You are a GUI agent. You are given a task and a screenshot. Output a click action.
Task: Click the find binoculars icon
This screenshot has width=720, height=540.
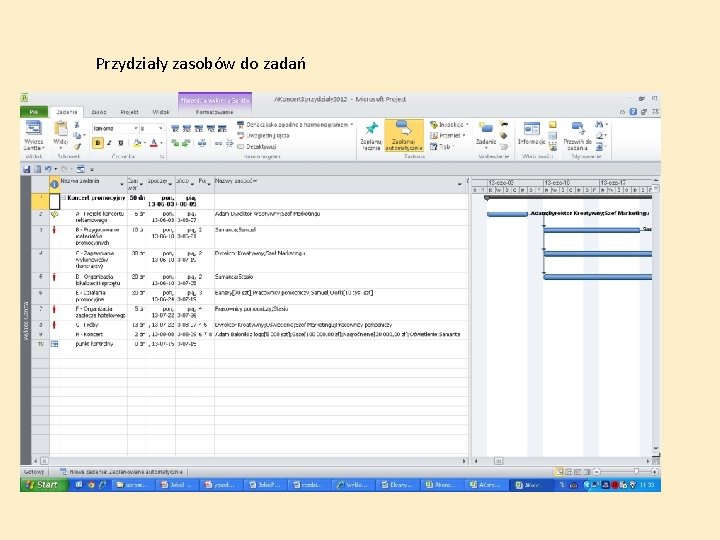(599, 124)
